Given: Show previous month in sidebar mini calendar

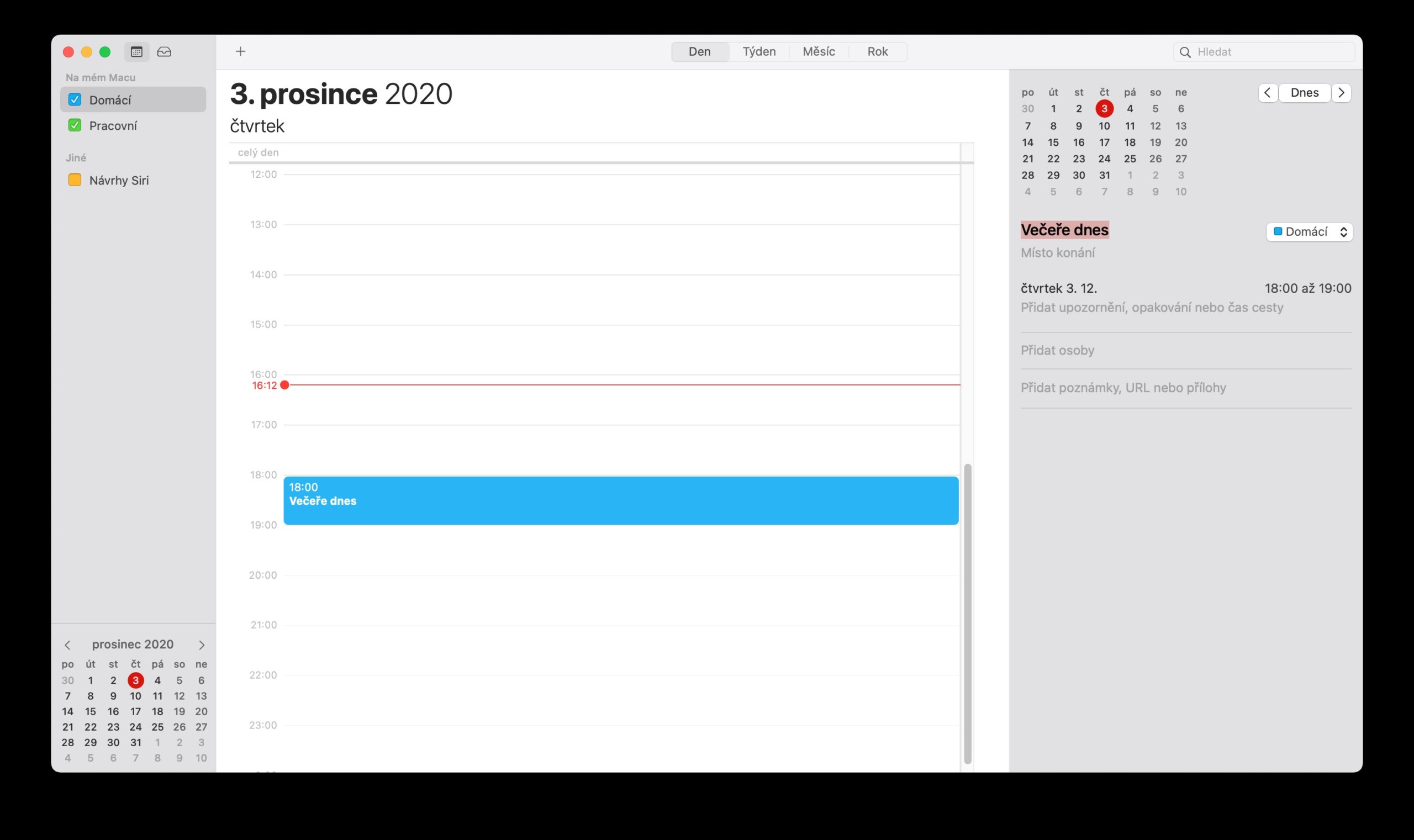Looking at the screenshot, I should click(67, 644).
